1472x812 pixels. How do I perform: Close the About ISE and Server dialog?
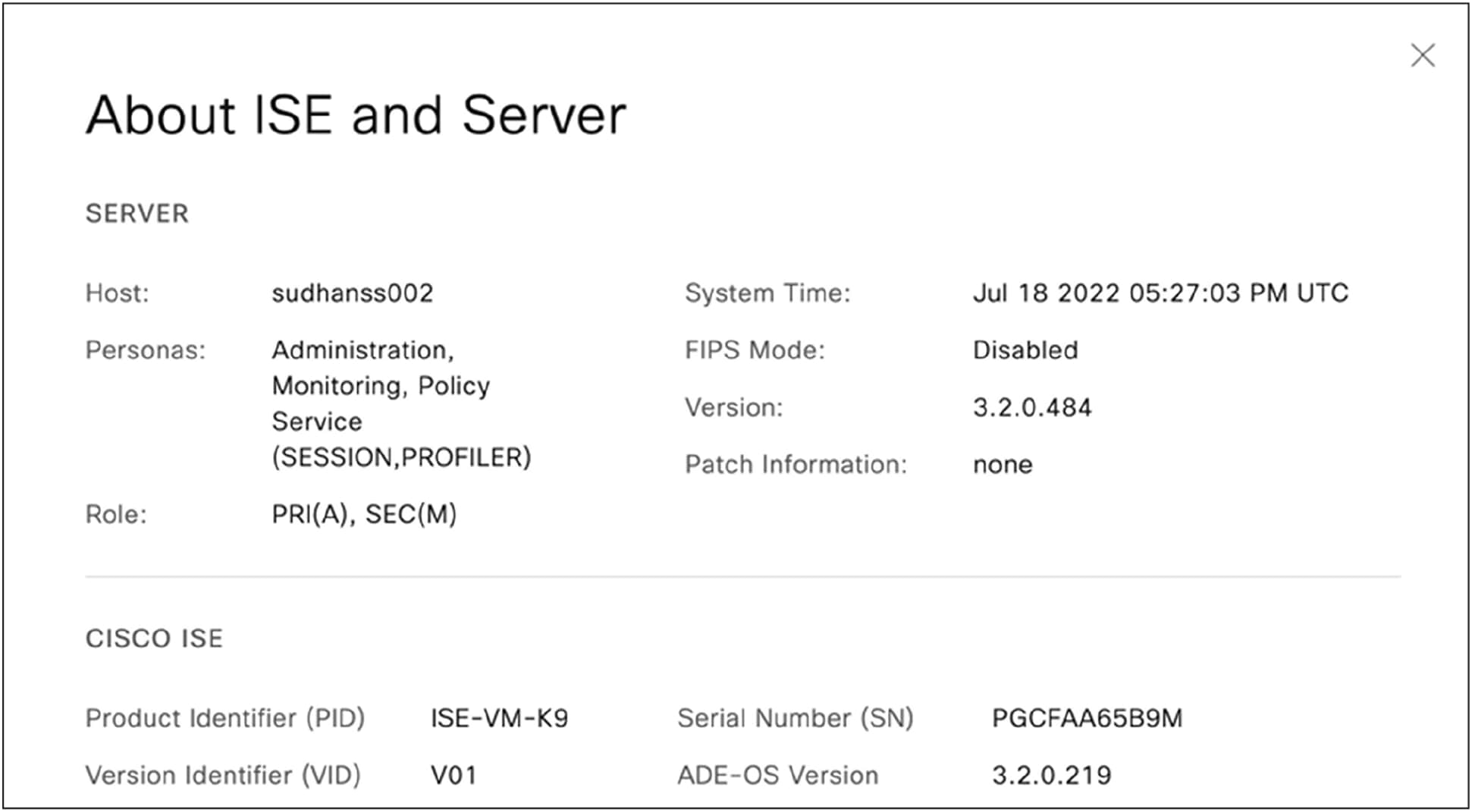tap(1422, 55)
